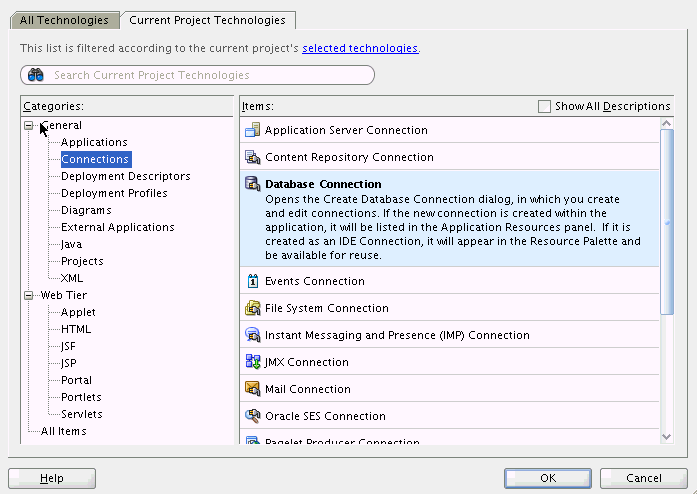The width and height of the screenshot is (697, 494).
Task: Click the Items list scrollbar thumb
Action: pos(667,221)
